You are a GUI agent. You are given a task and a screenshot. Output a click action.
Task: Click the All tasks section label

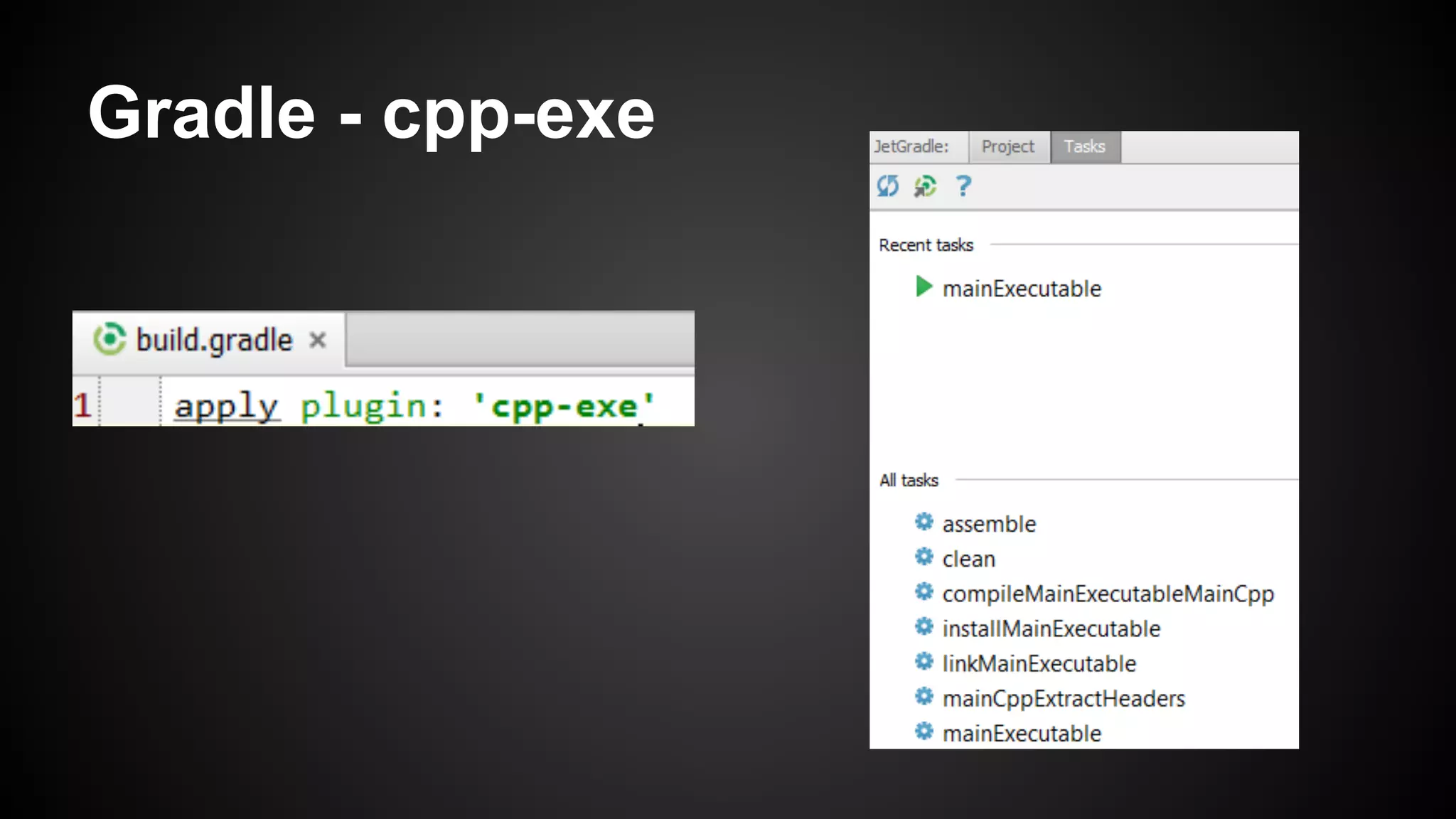coord(909,481)
